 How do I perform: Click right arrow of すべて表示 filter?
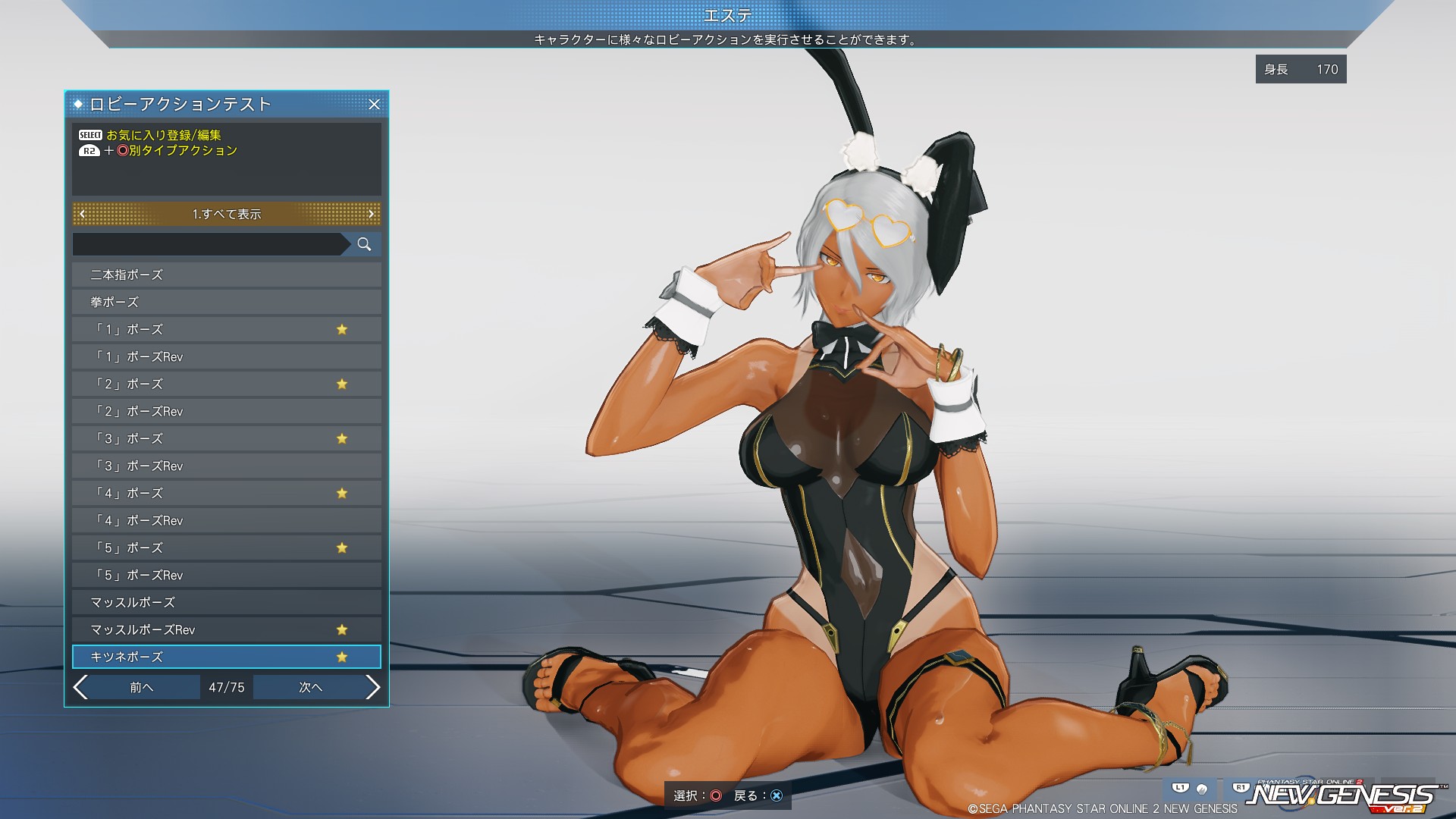371,214
